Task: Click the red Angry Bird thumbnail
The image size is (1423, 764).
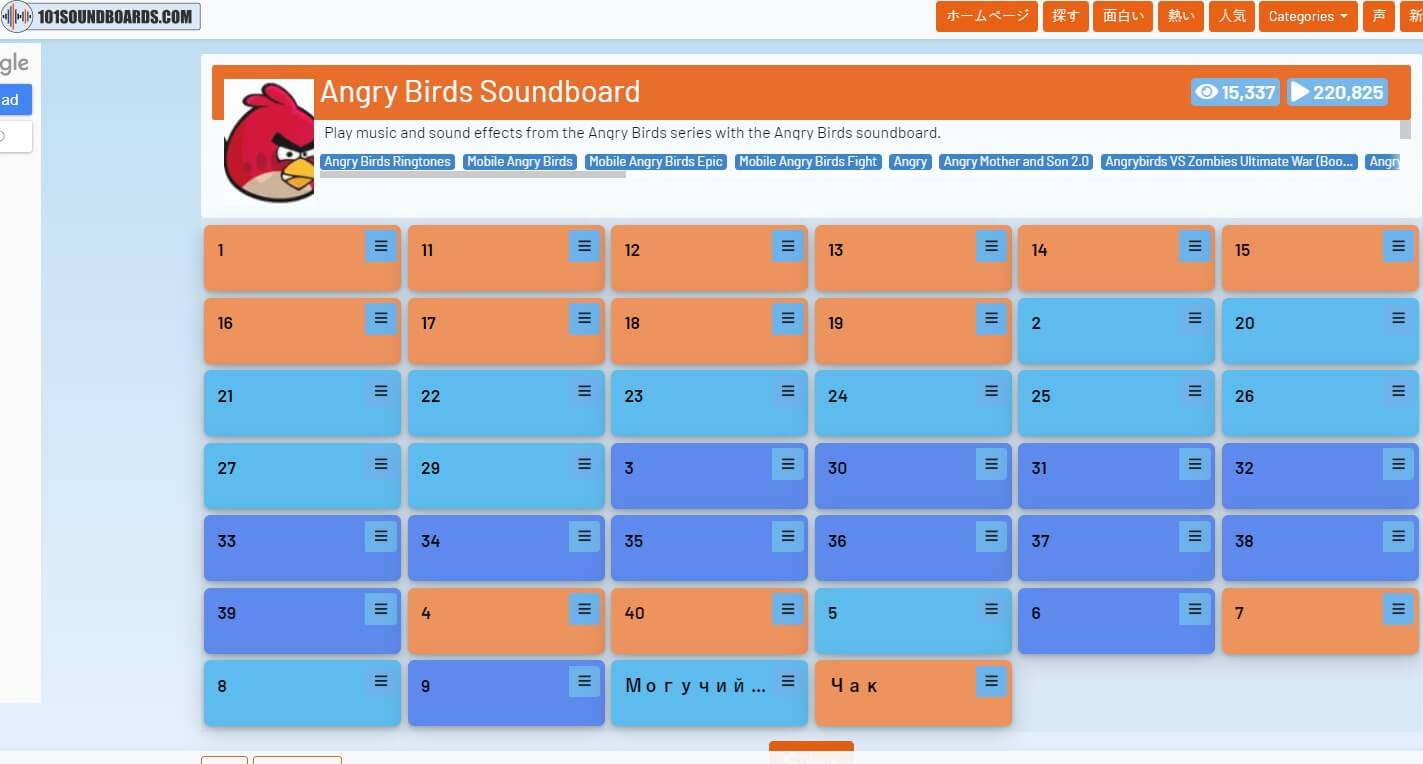Action: (269, 140)
